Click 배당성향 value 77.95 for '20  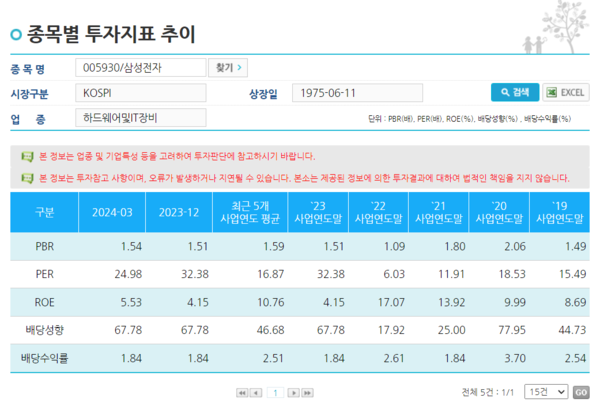tap(512, 330)
